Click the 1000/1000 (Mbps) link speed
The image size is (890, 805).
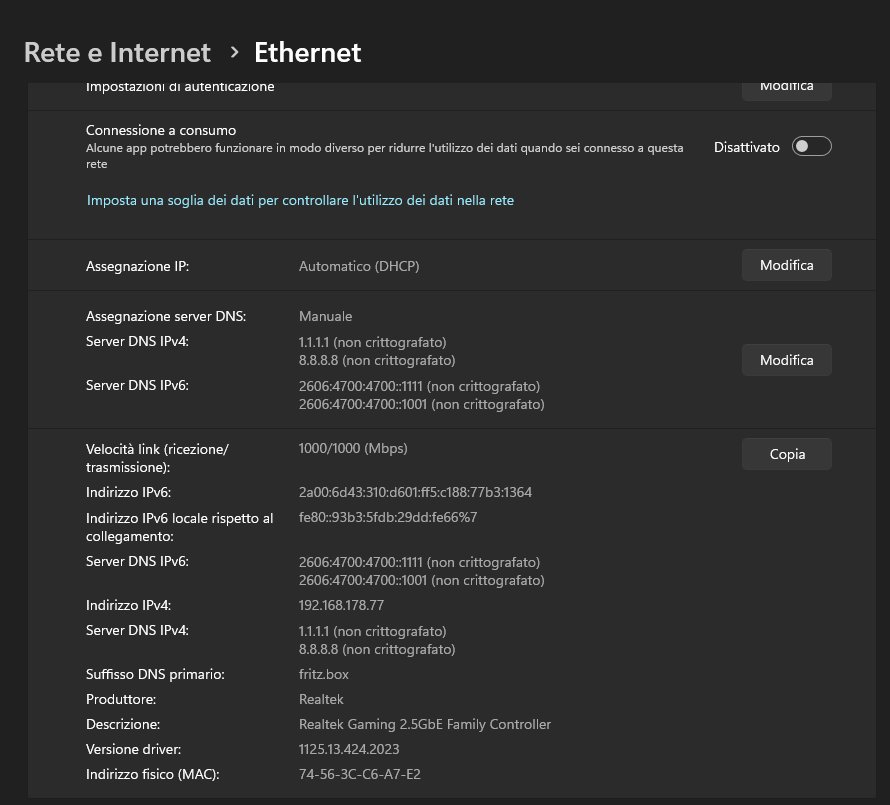tap(353, 448)
